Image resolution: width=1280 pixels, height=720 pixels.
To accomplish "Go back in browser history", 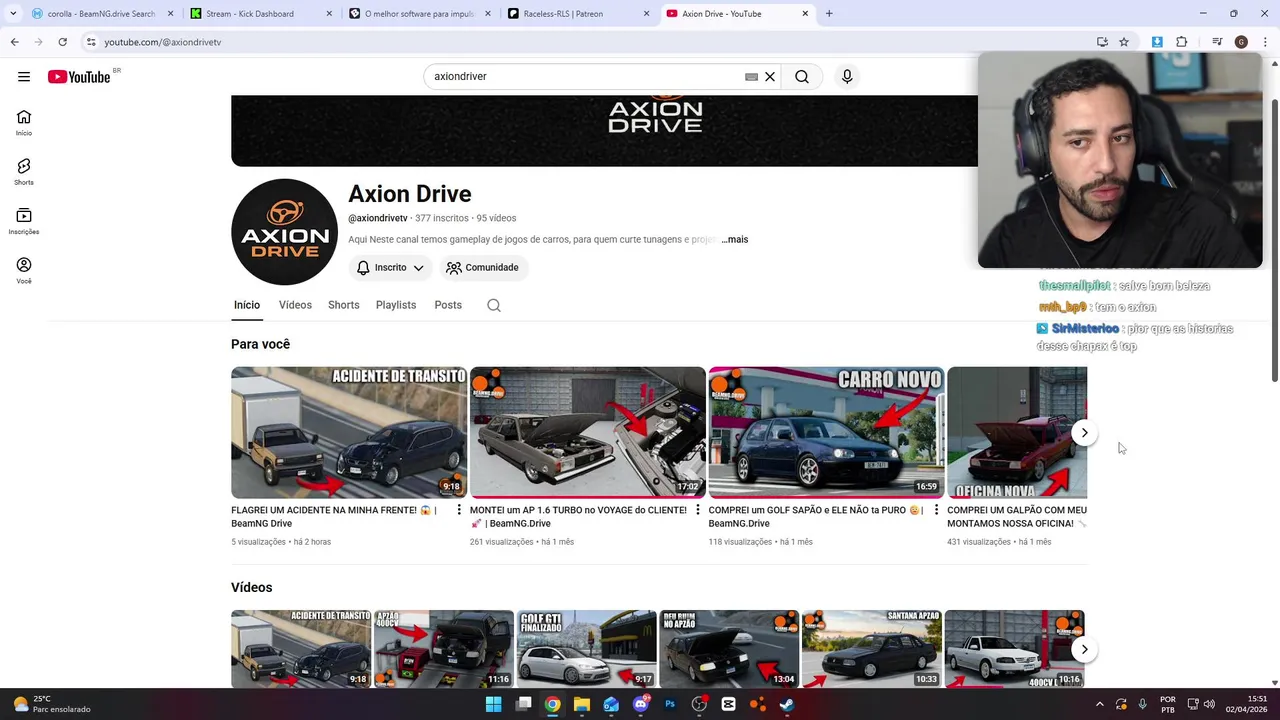I will coord(14,42).
